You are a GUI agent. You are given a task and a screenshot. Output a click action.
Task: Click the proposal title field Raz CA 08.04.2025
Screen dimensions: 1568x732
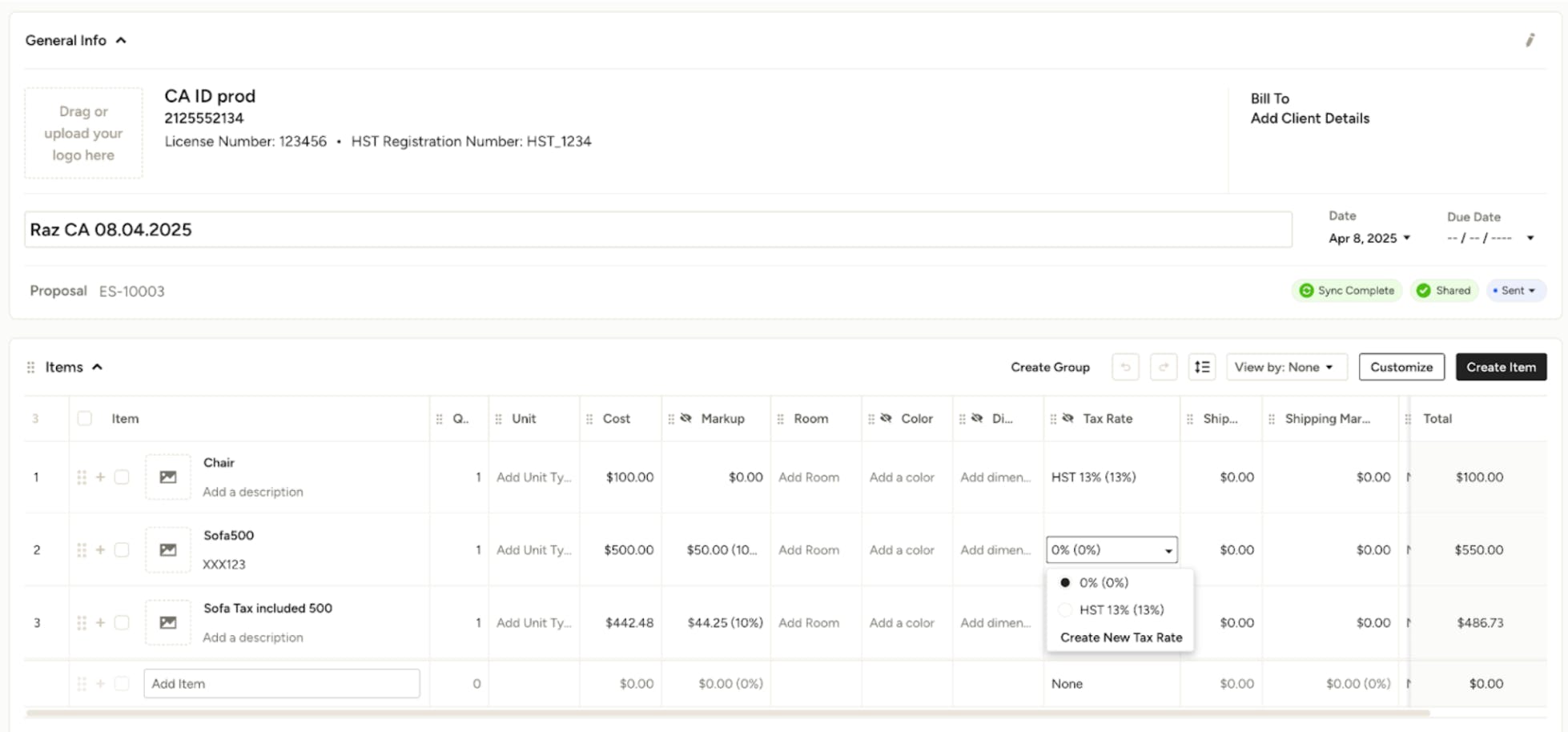coord(657,230)
